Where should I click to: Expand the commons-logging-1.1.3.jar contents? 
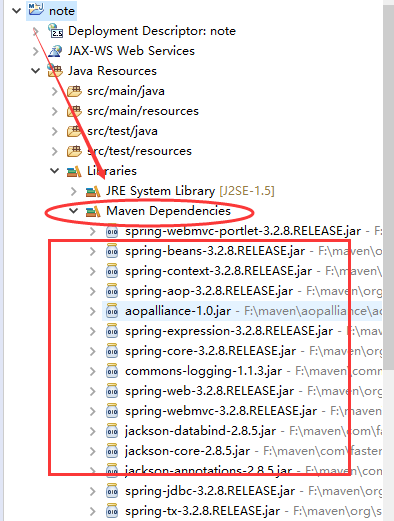pos(93,371)
